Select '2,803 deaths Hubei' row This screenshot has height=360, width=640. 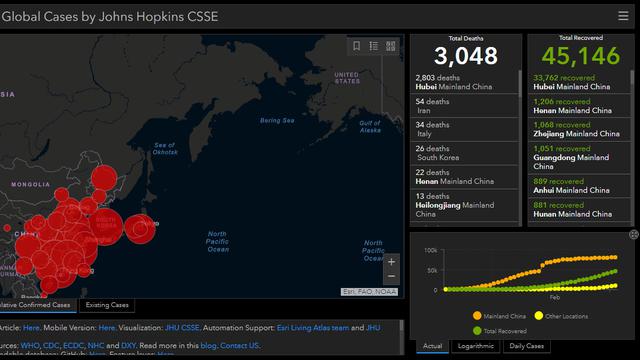tap(464, 82)
